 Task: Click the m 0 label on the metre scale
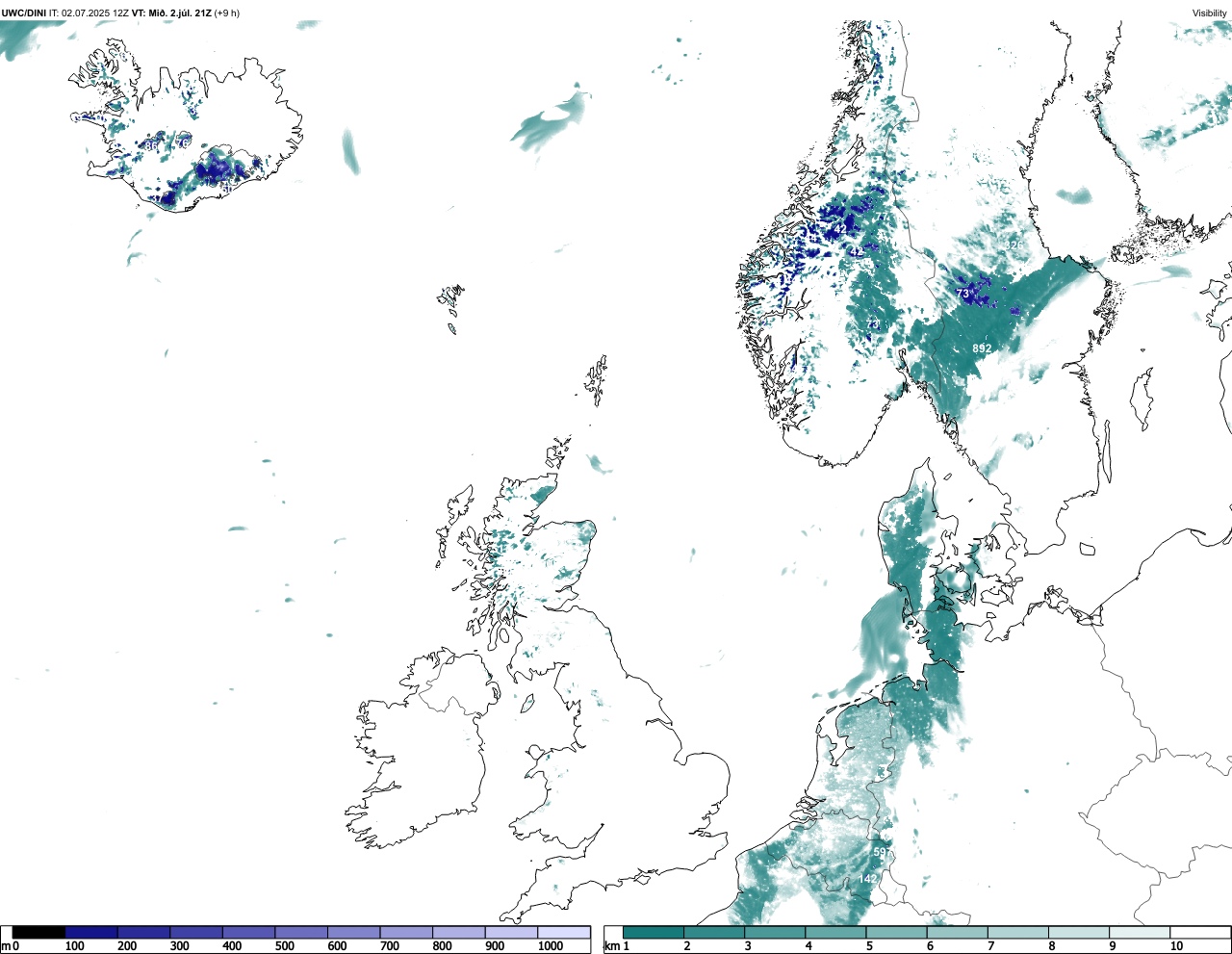coord(10,946)
